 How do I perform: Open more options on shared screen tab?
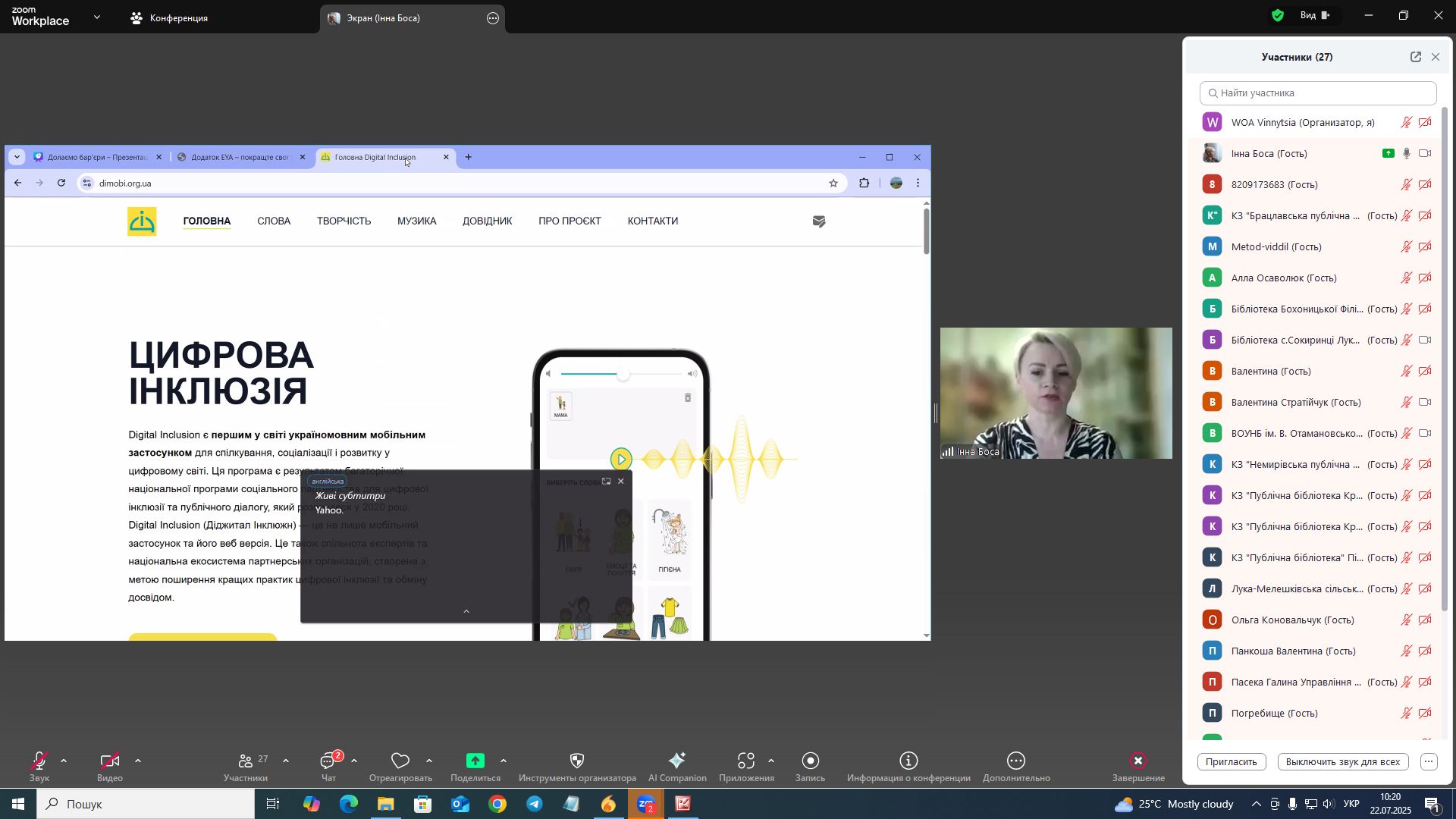[493, 18]
